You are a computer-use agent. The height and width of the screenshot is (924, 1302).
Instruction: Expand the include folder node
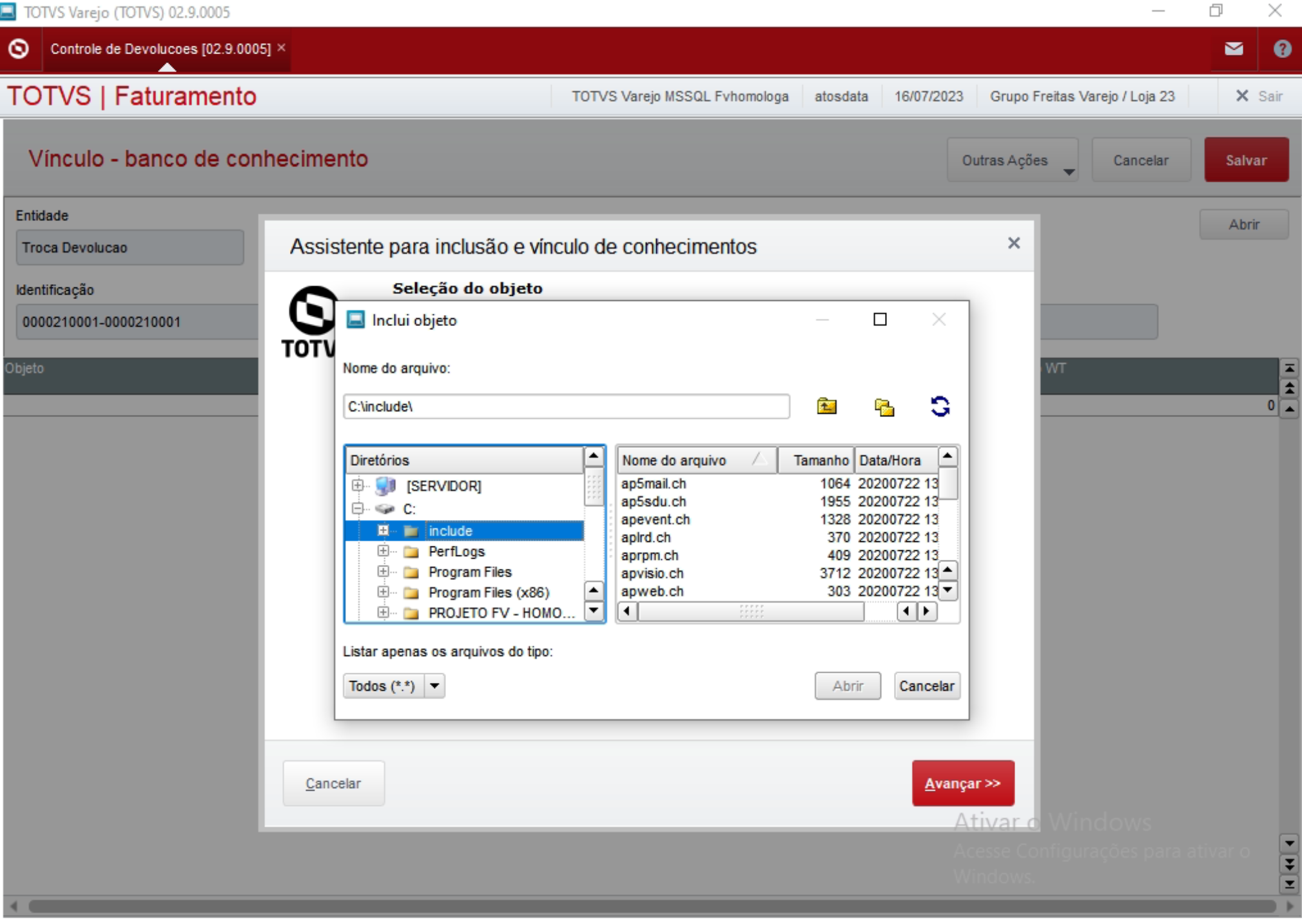383,530
